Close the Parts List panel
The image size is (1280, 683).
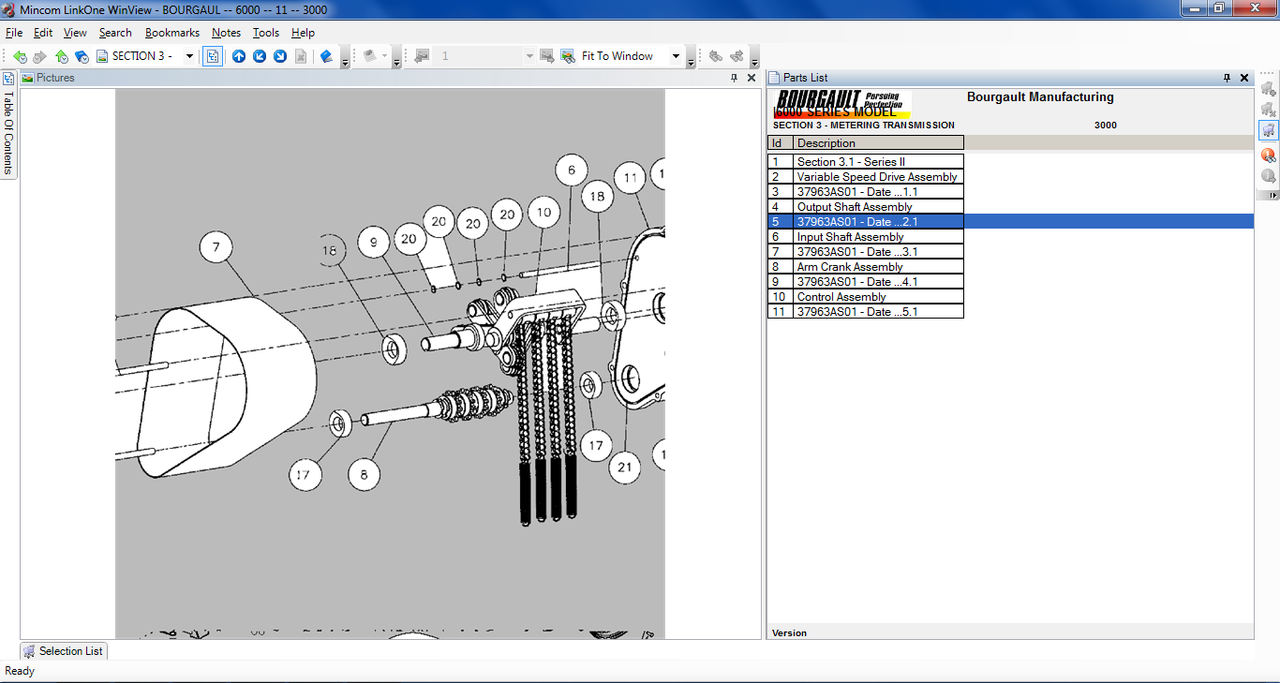(x=1244, y=78)
